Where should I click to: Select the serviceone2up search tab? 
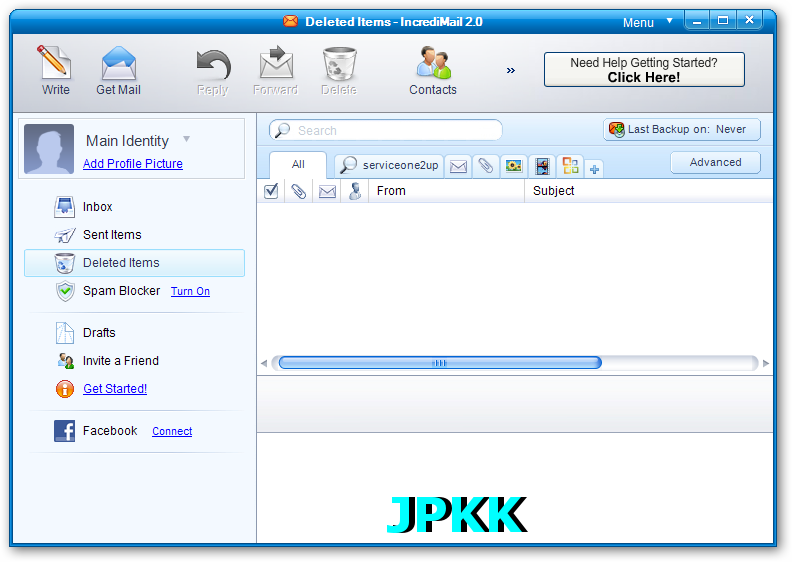point(389,165)
